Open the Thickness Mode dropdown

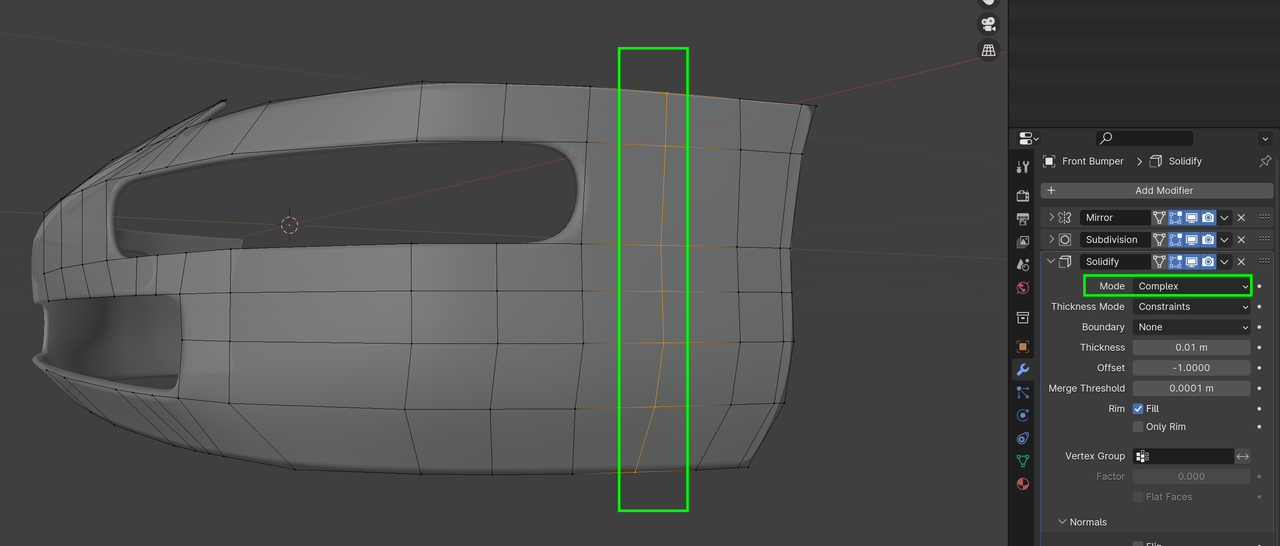point(1191,307)
